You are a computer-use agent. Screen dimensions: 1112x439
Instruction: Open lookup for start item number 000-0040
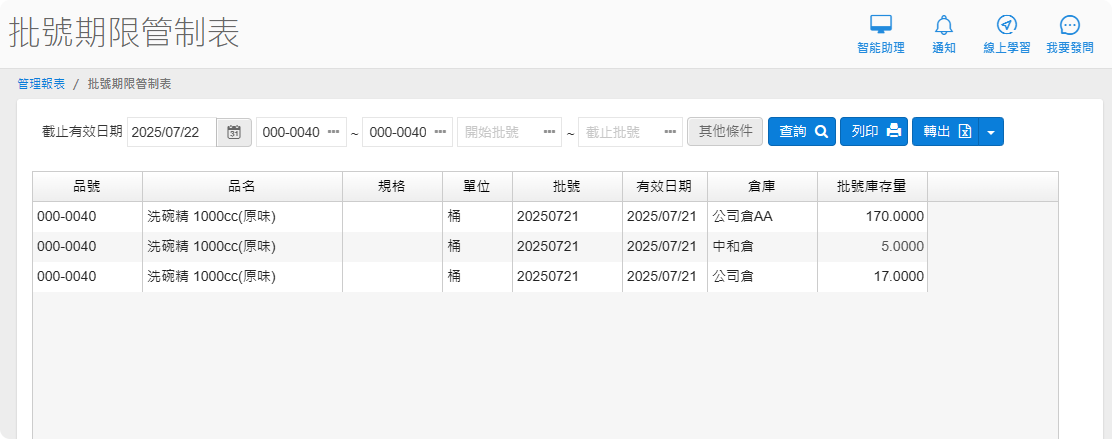point(333,132)
